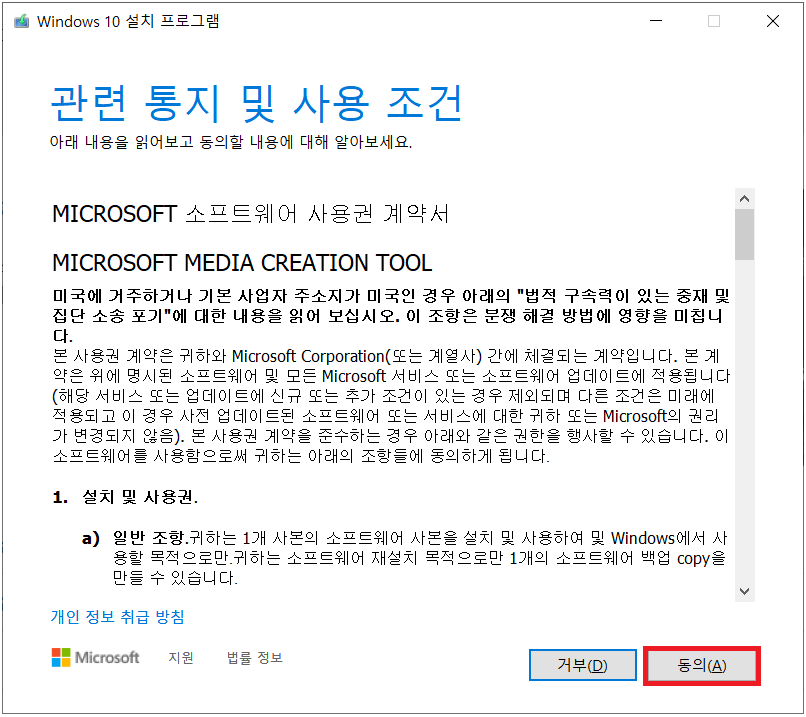Image resolution: width=806 pixels, height=717 pixels.
Task: Open the 지원 support link
Action: click(181, 657)
